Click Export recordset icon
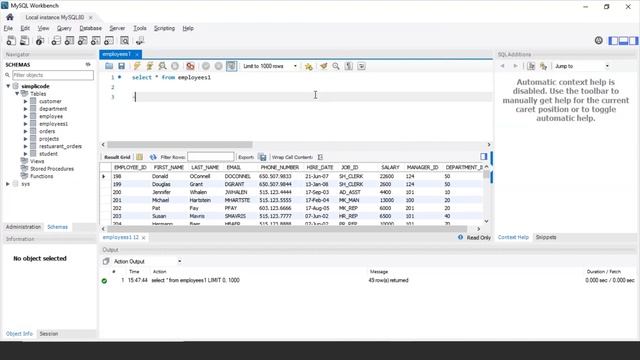The image size is (640, 360). [262, 157]
